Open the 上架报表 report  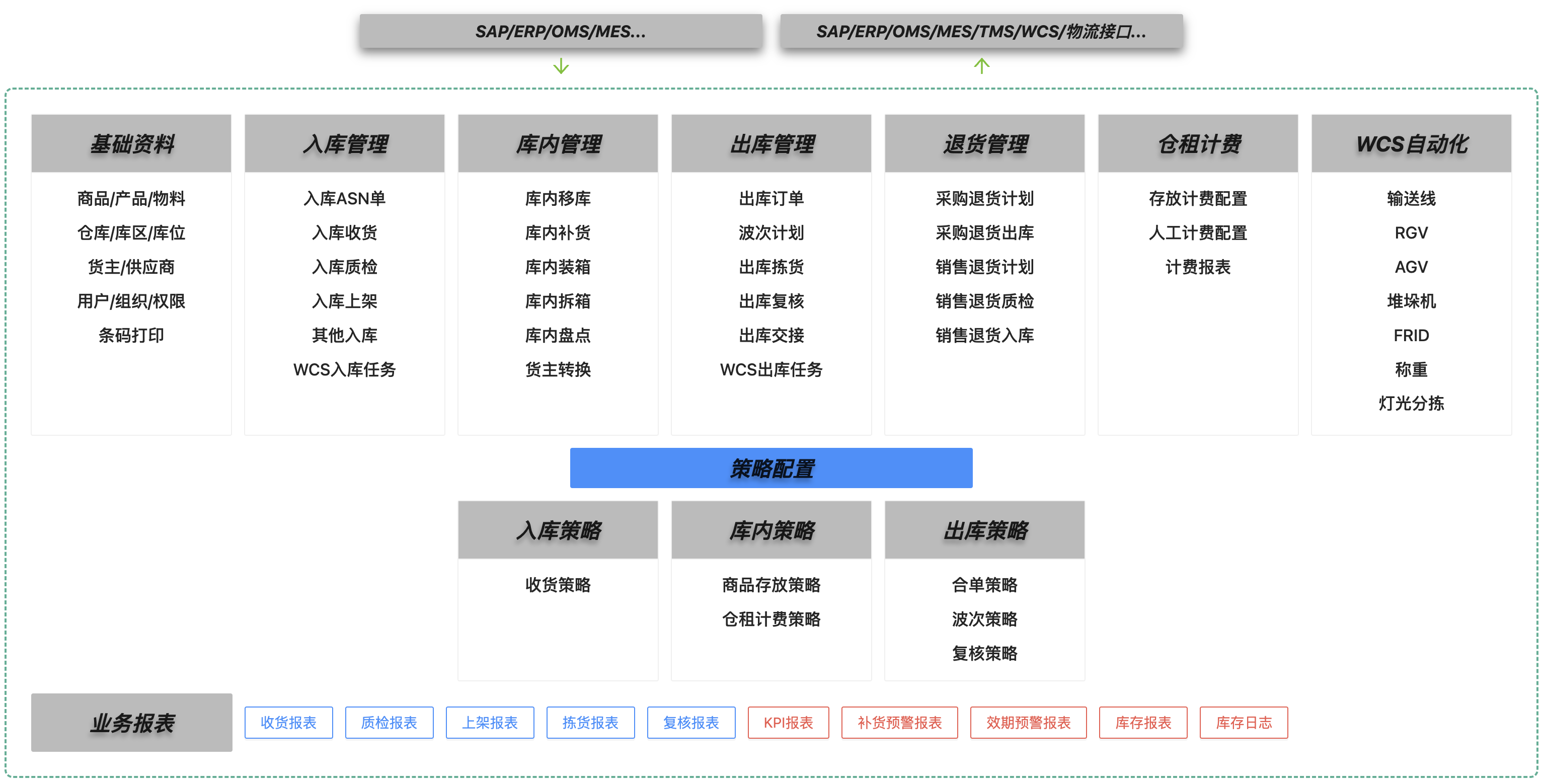490,723
